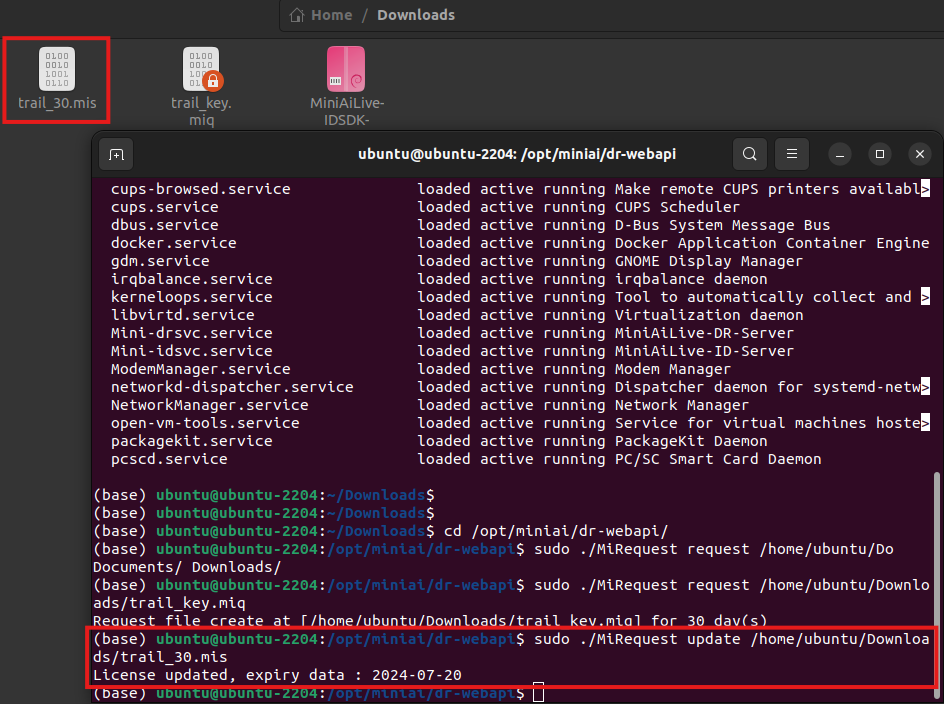
Task: Close the terminal window
Action: 919,154
